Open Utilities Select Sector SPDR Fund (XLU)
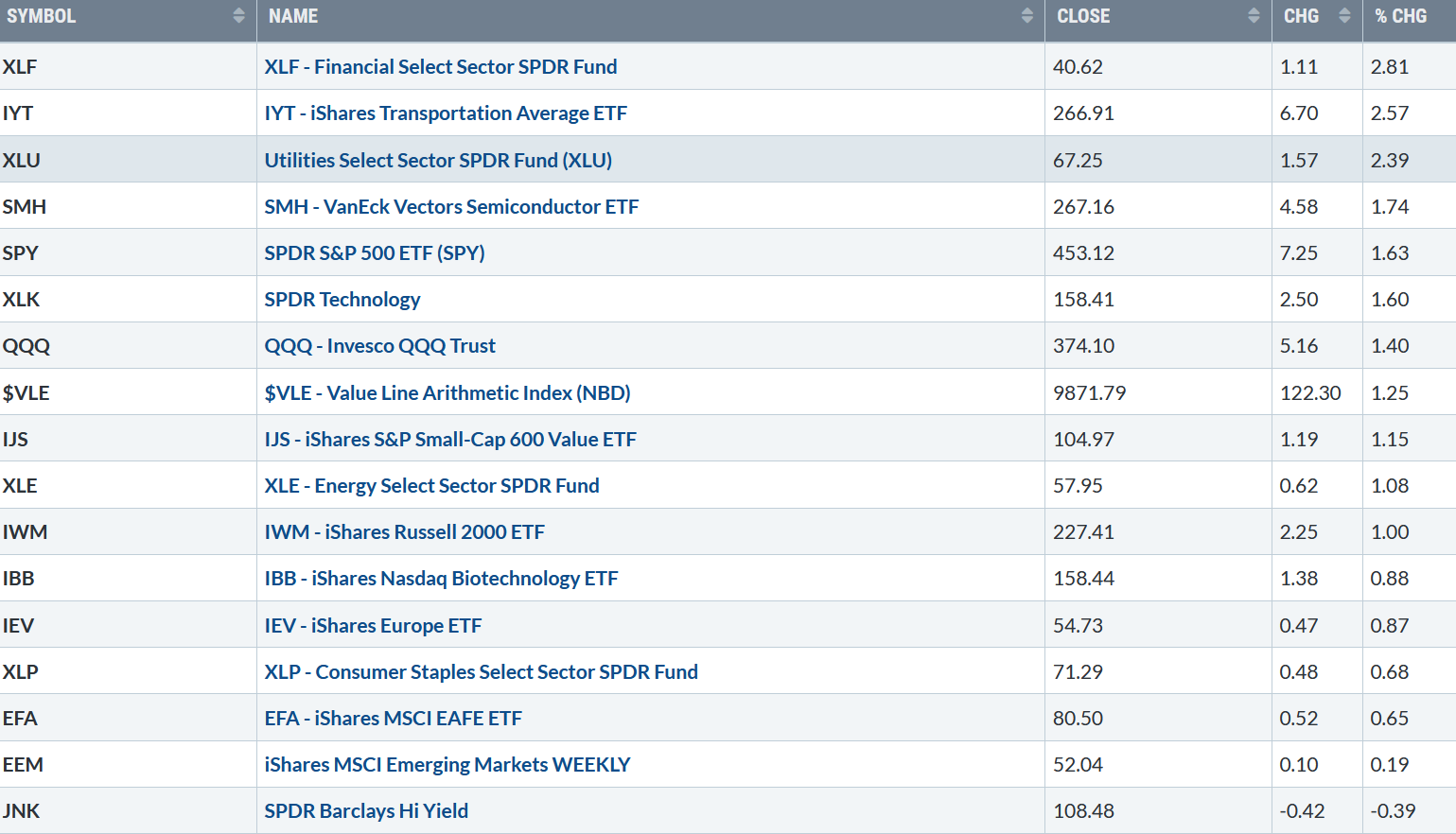 pyautogui.click(x=438, y=161)
